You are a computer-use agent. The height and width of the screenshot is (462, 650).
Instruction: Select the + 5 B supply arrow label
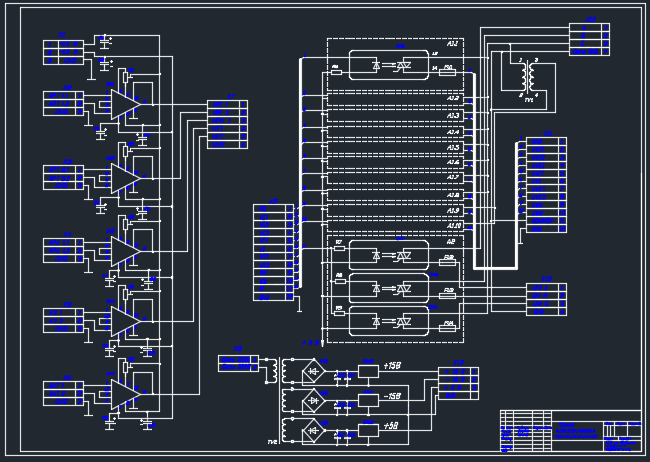[310, 343]
